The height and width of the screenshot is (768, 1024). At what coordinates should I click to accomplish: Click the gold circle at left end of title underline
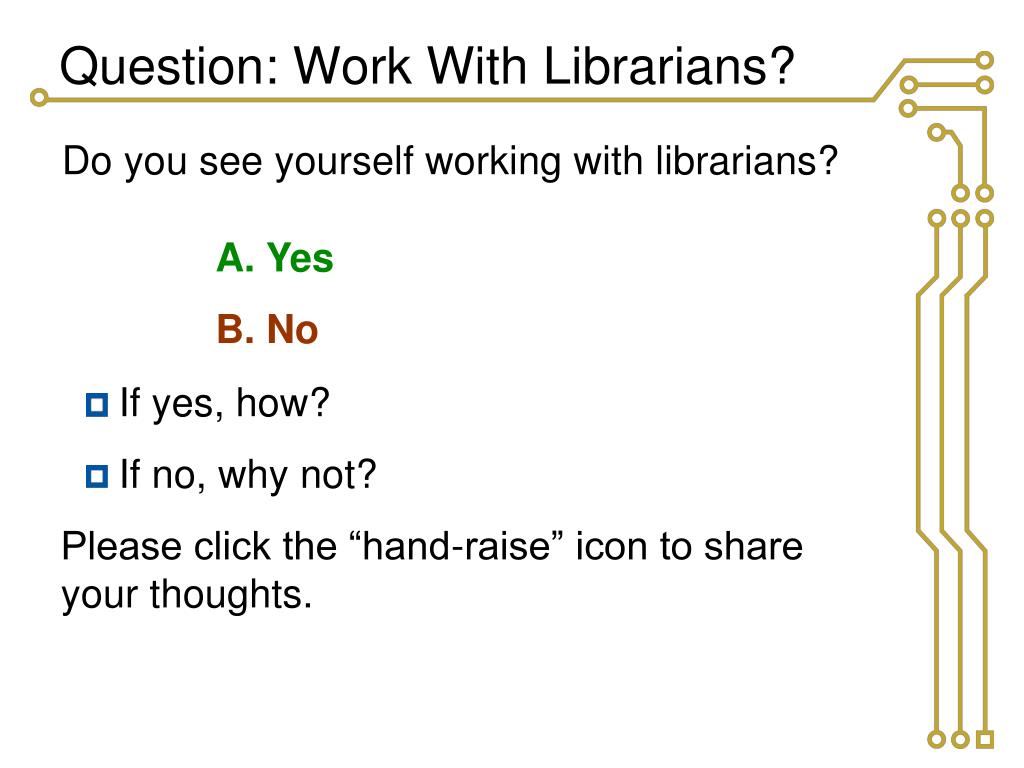click(x=39, y=98)
